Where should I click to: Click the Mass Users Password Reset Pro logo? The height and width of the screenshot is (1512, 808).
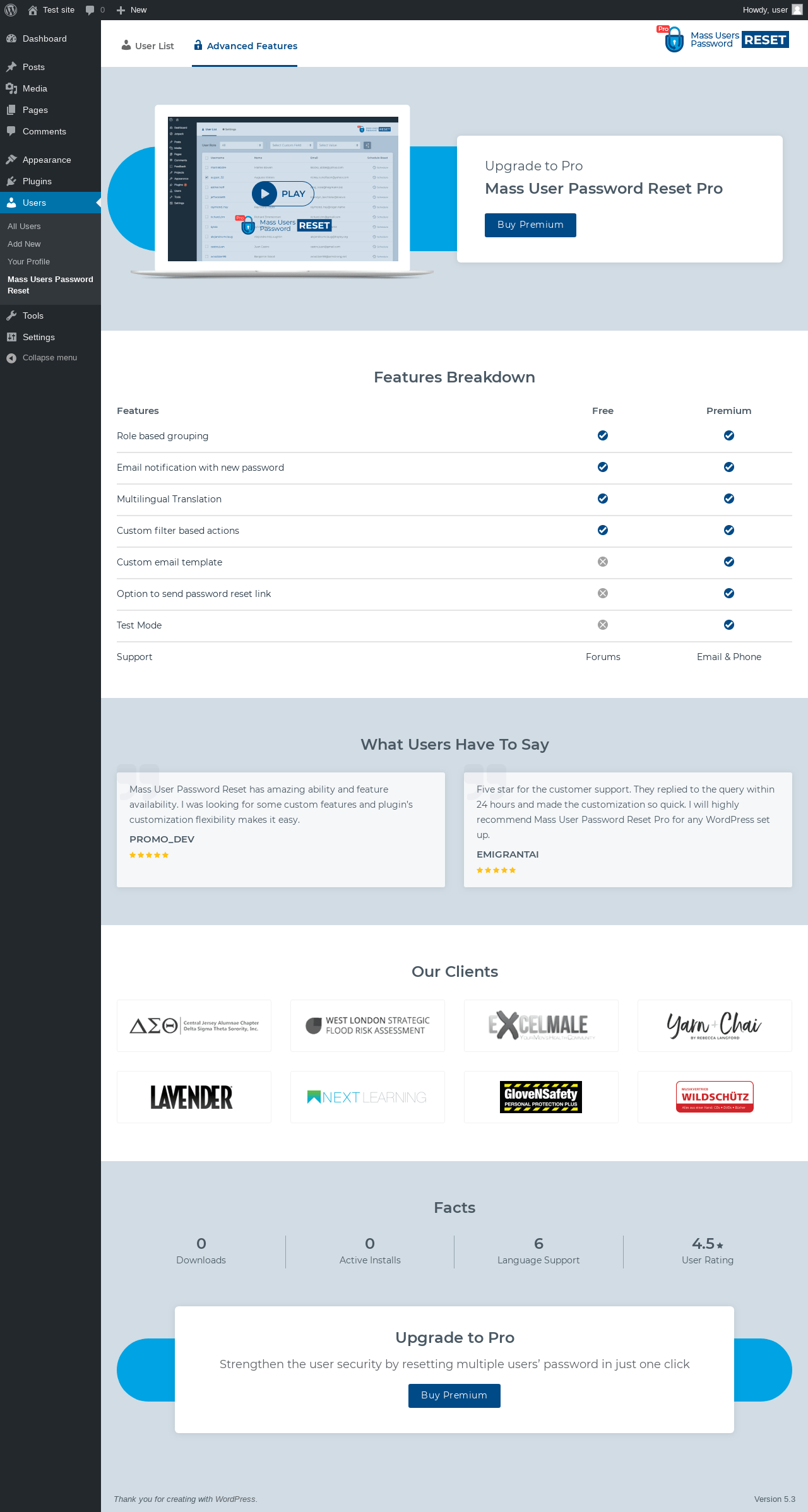pos(723,40)
